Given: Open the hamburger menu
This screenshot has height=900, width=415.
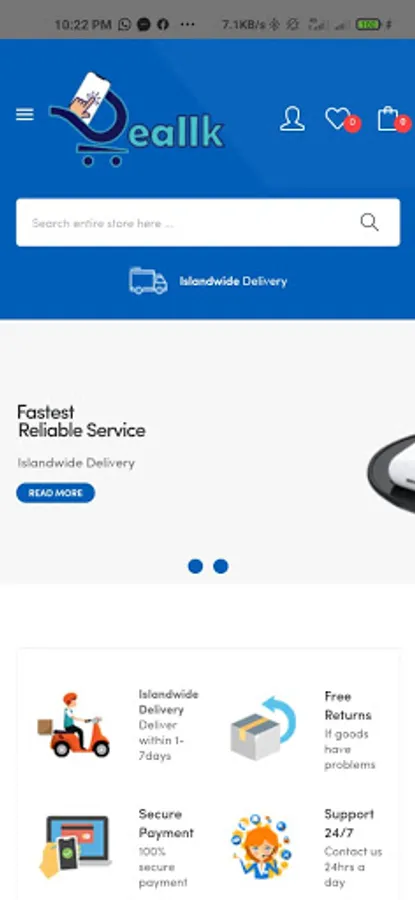Looking at the screenshot, I should [25, 115].
